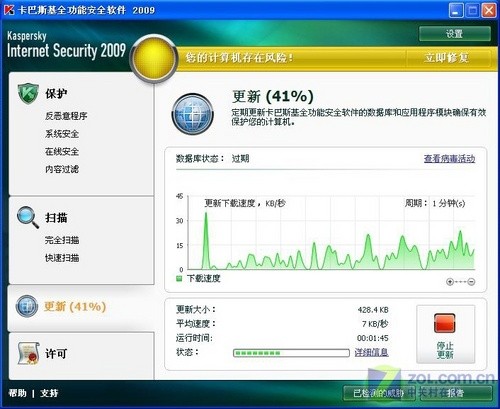Minimize the Kaspersky window
The image size is (500, 409).
click(456, 10)
